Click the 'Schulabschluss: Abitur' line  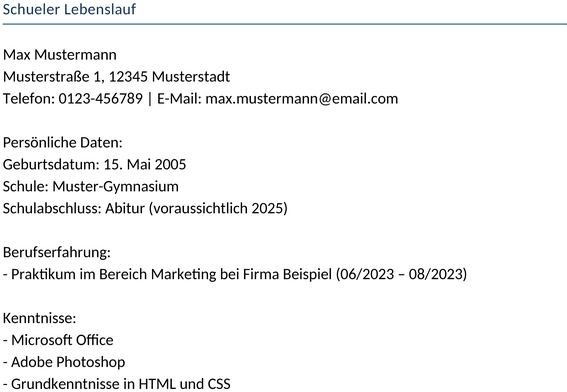[145, 209]
